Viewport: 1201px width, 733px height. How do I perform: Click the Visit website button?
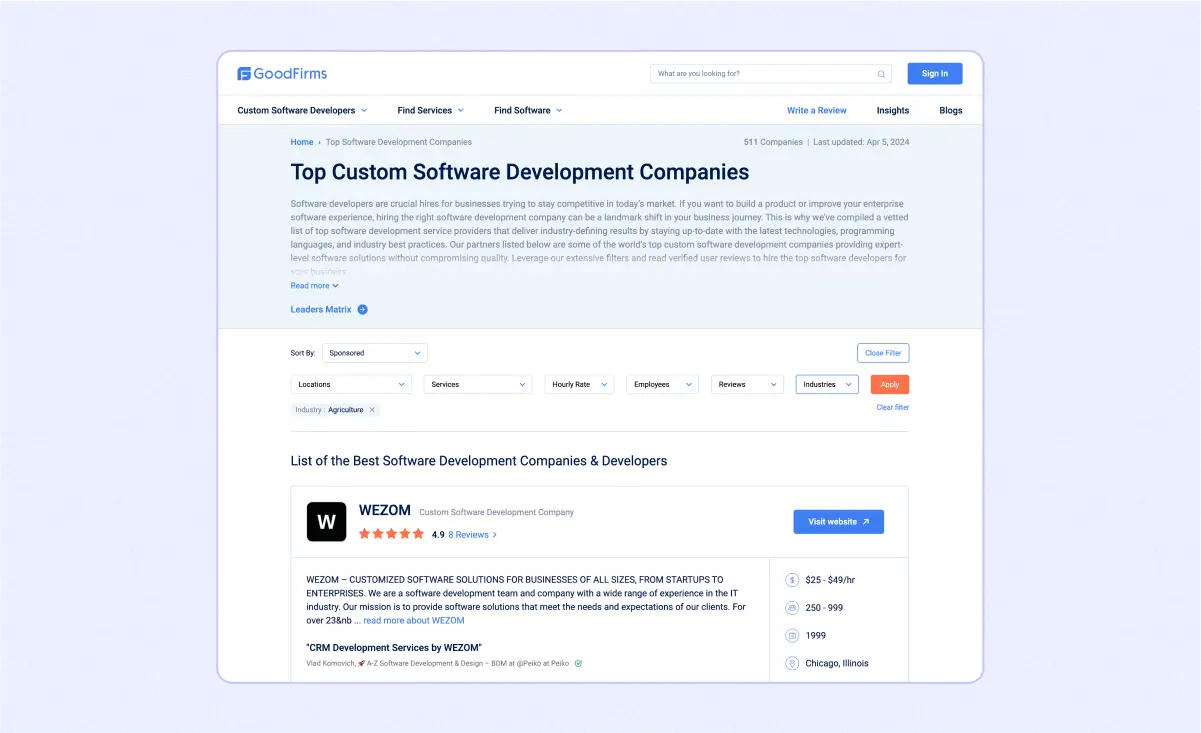839,522
